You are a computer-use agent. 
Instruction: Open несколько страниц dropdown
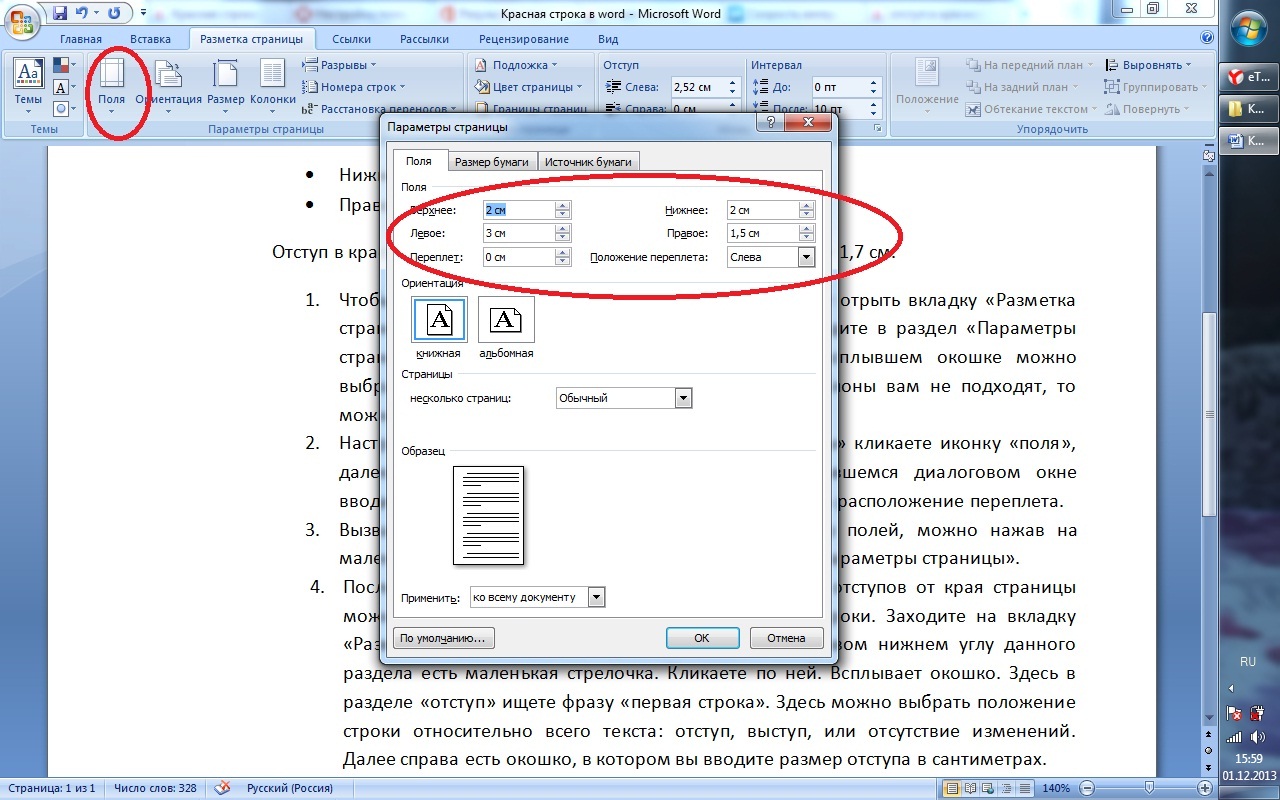click(624, 398)
